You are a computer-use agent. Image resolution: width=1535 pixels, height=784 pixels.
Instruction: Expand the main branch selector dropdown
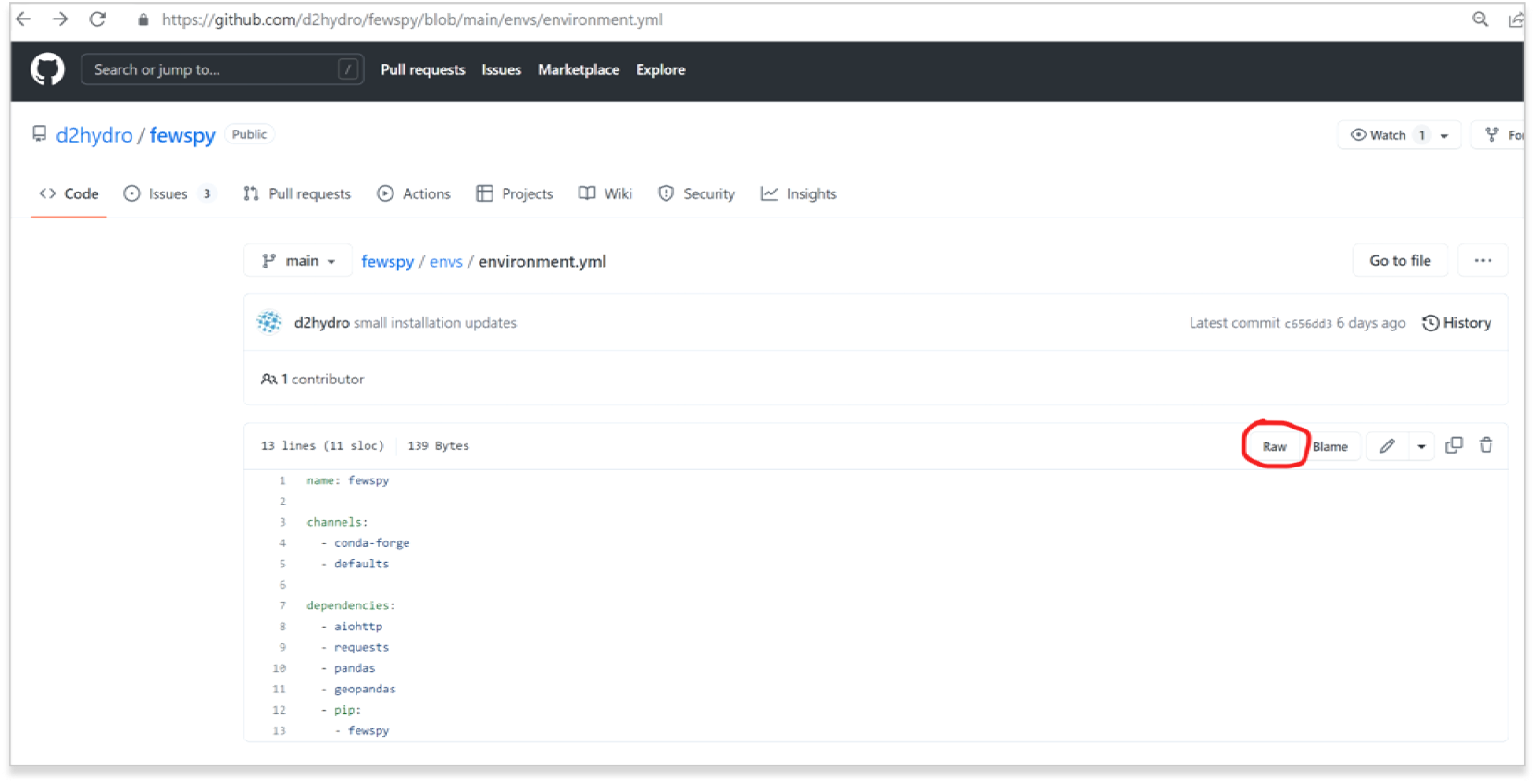pyautogui.click(x=298, y=261)
